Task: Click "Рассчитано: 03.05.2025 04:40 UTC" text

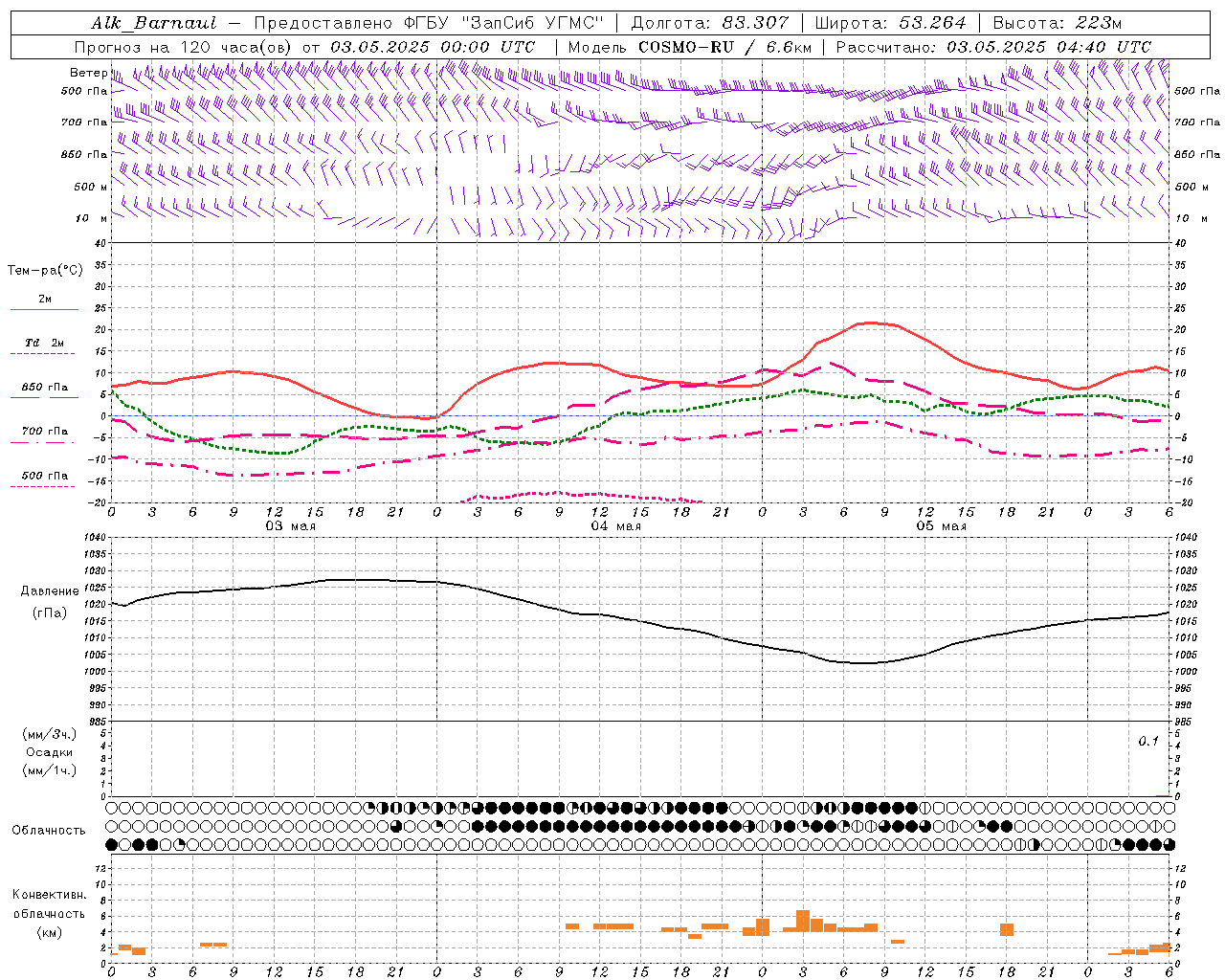Action: coord(992,47)
